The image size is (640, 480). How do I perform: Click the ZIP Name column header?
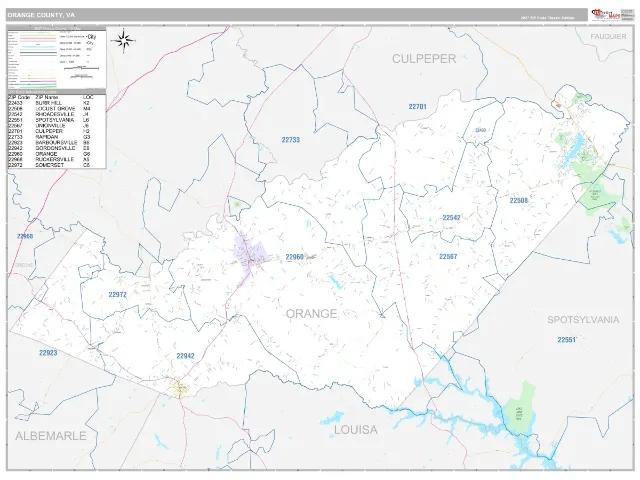tap(47, 98)
